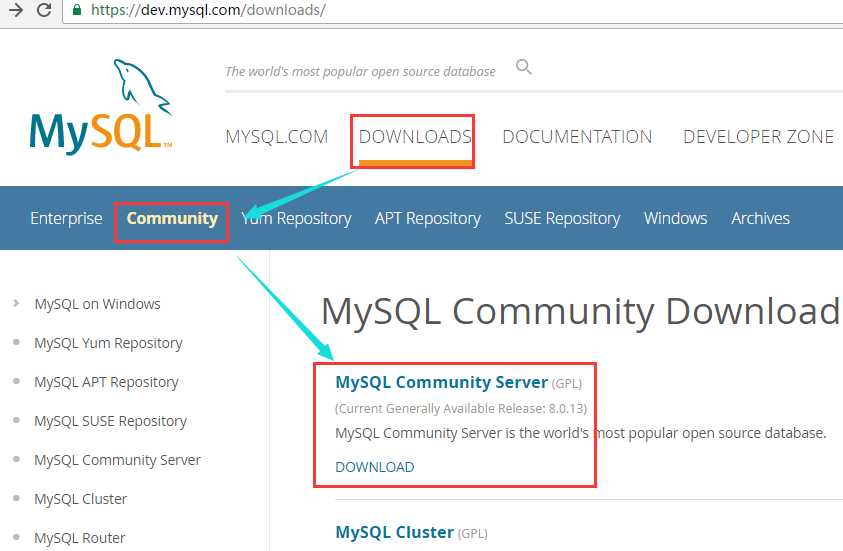
Task: Open the DEVELOPER ZONE navigation tab
Action: (758, 137)
